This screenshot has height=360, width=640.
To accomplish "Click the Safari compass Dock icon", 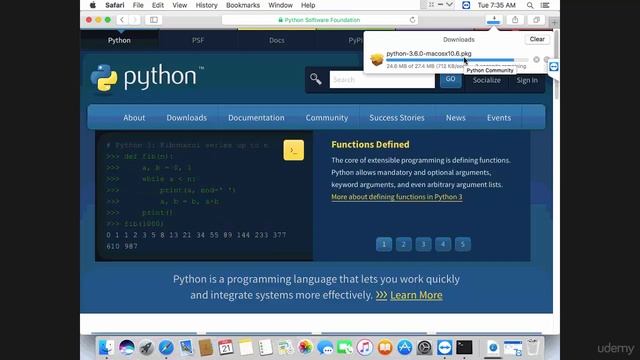I will tap(166, 347).
